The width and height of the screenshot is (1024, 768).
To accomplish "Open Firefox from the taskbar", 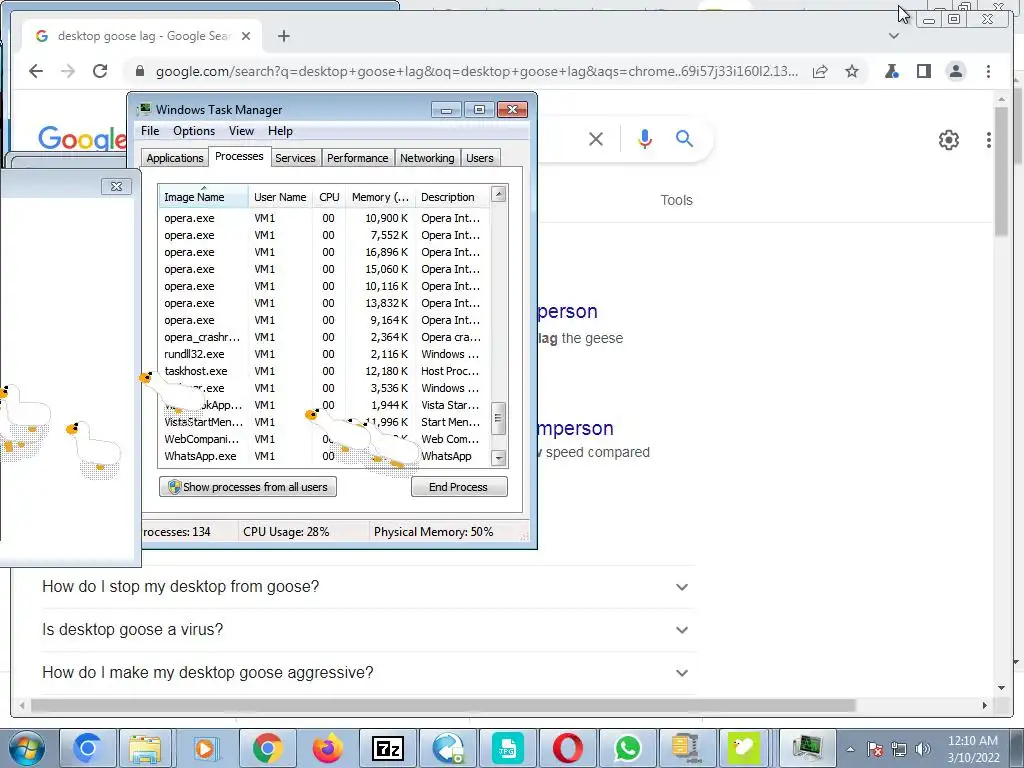I will pos(327,748).
